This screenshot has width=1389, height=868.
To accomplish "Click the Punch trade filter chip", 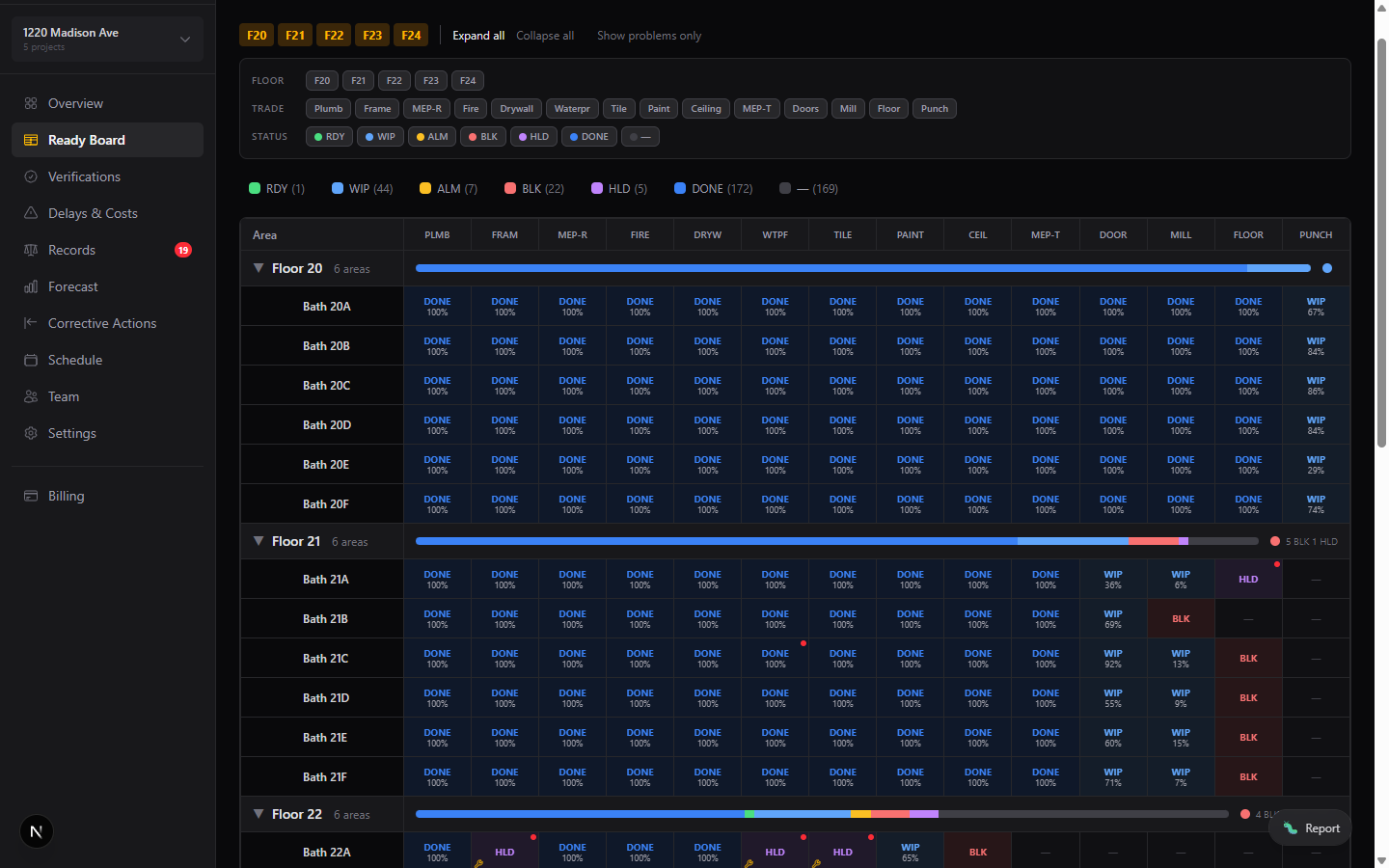I will (935, 109).
